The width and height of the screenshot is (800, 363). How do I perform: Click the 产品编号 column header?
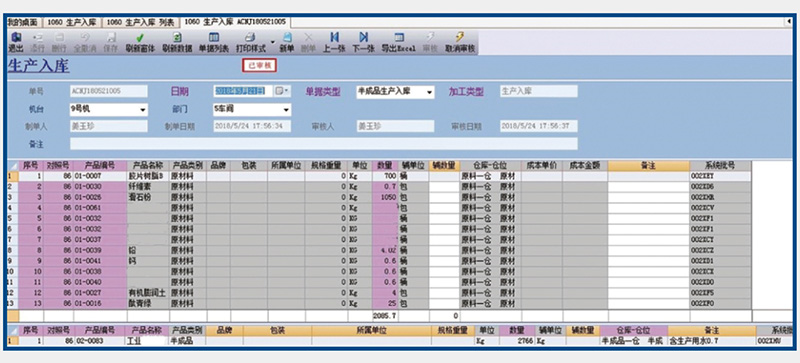(100, 165)
